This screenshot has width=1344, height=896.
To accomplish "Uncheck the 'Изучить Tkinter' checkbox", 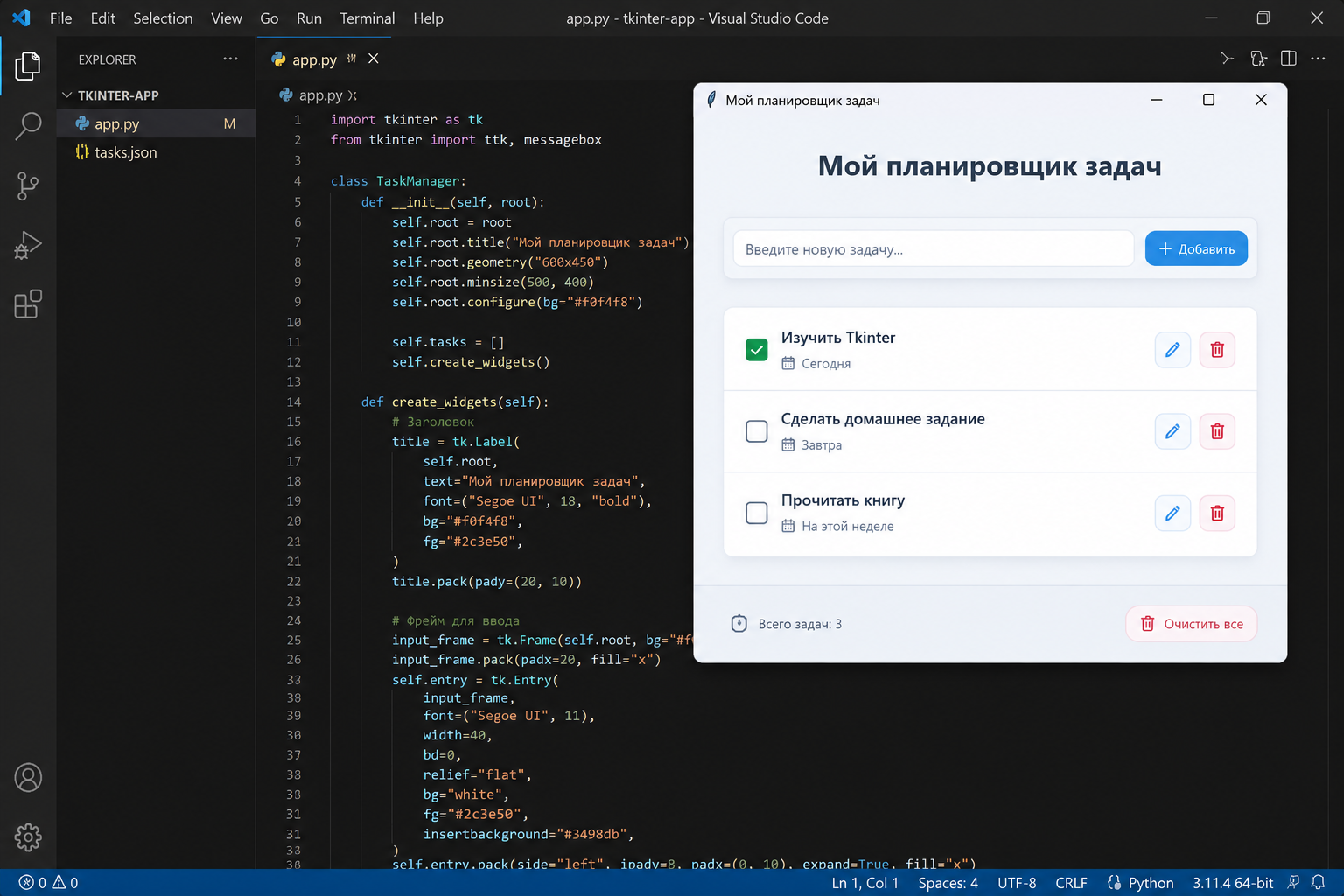I will point(757,350).
